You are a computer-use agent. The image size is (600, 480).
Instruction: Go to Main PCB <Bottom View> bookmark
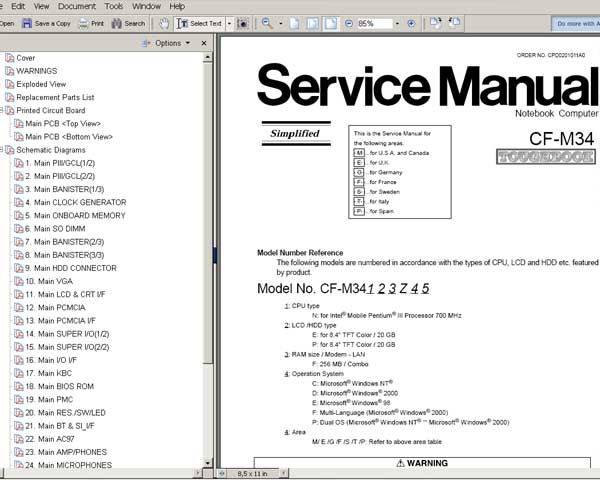(69, 137)
